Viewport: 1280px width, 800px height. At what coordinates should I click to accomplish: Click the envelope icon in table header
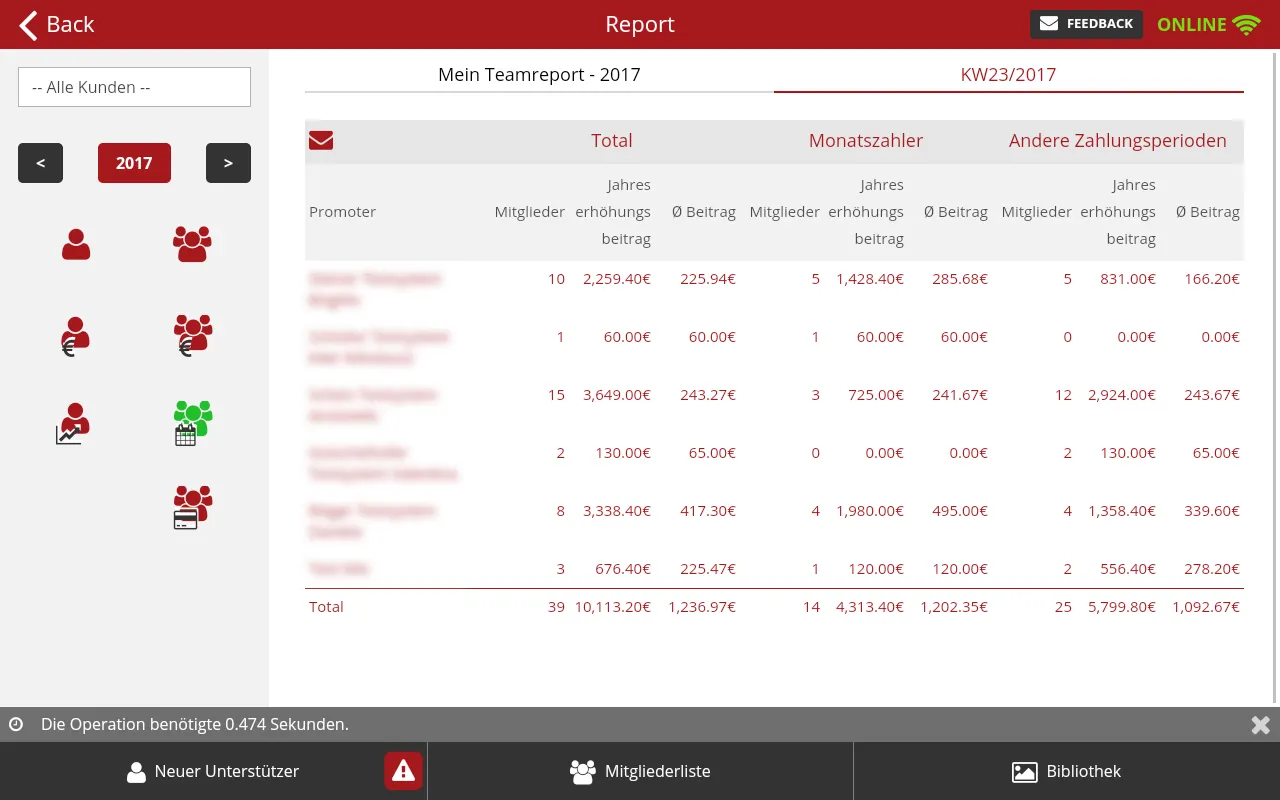click(321, 141)
